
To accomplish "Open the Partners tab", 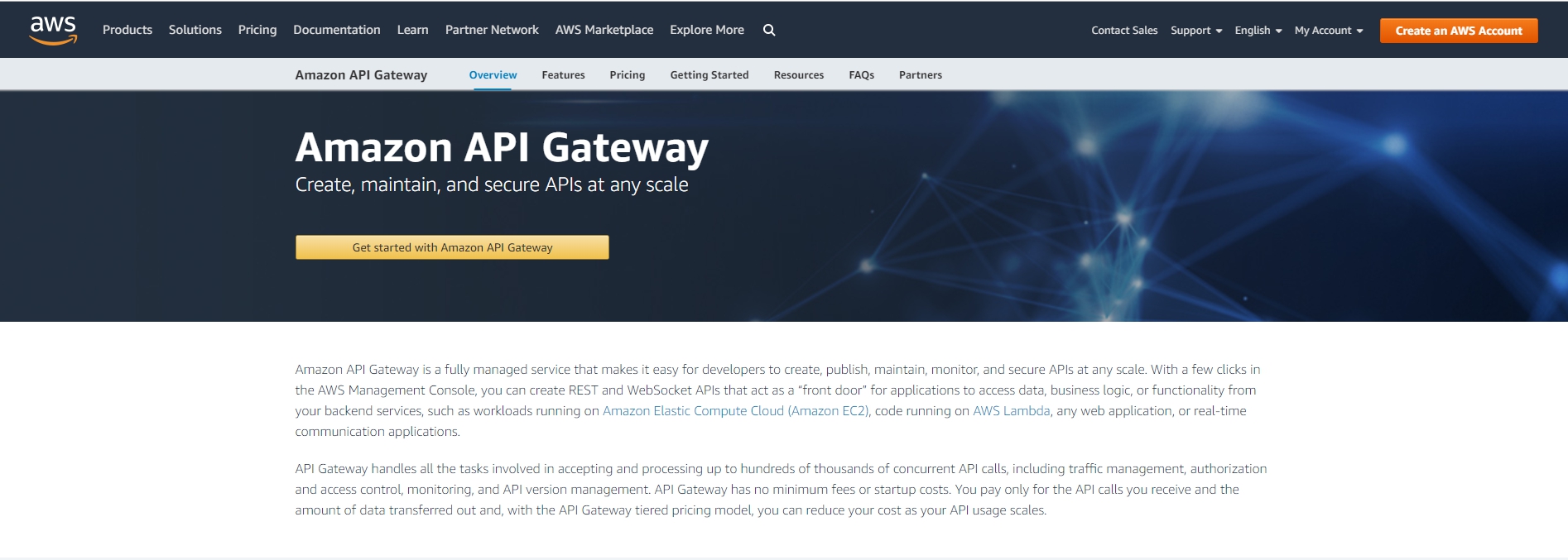I will pyautogui.click(x=921, y=74).
